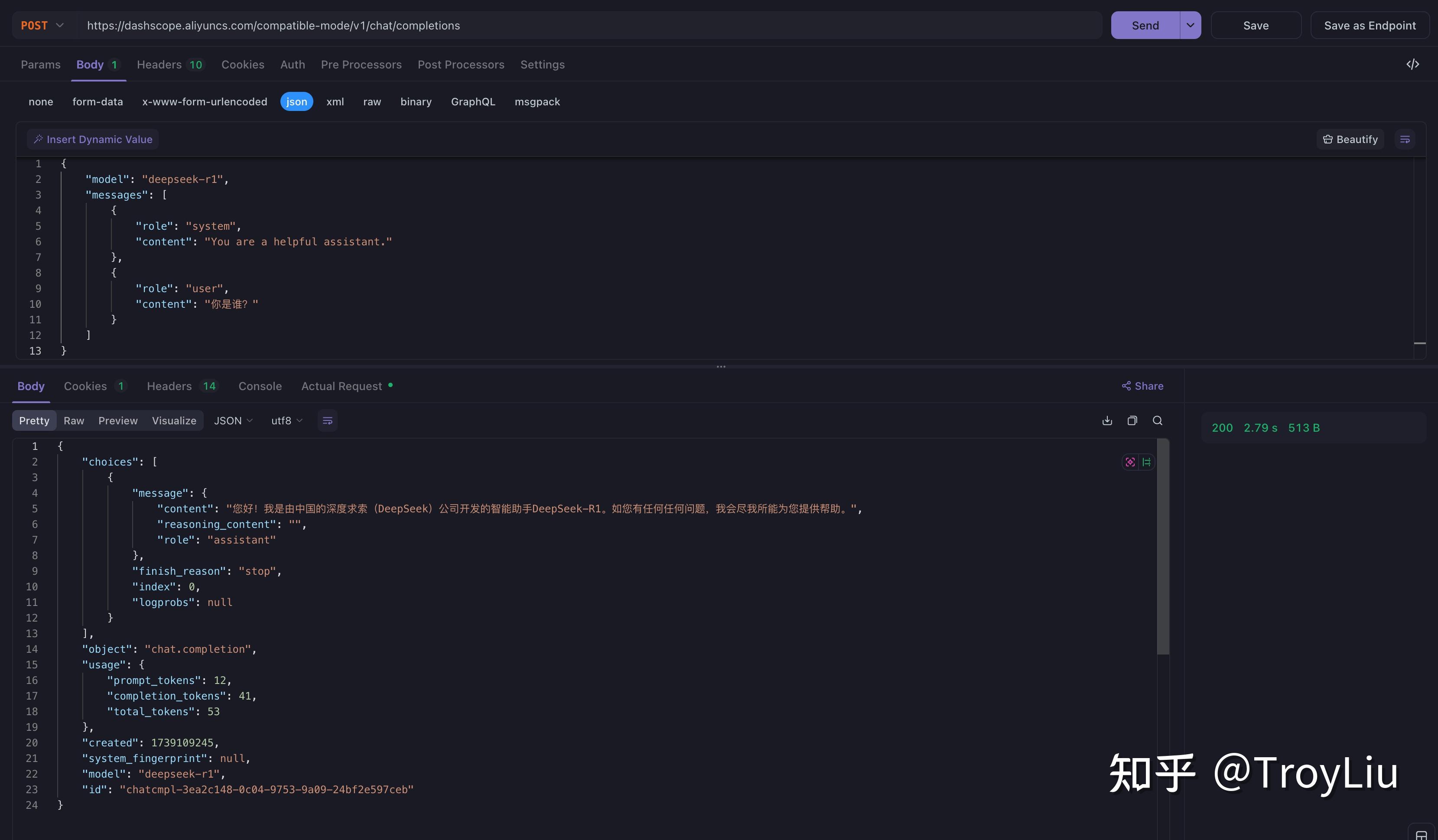1438x840 pixels.
Task: Select the json body type
Action: pyautogui.click(x=297, y=101)
